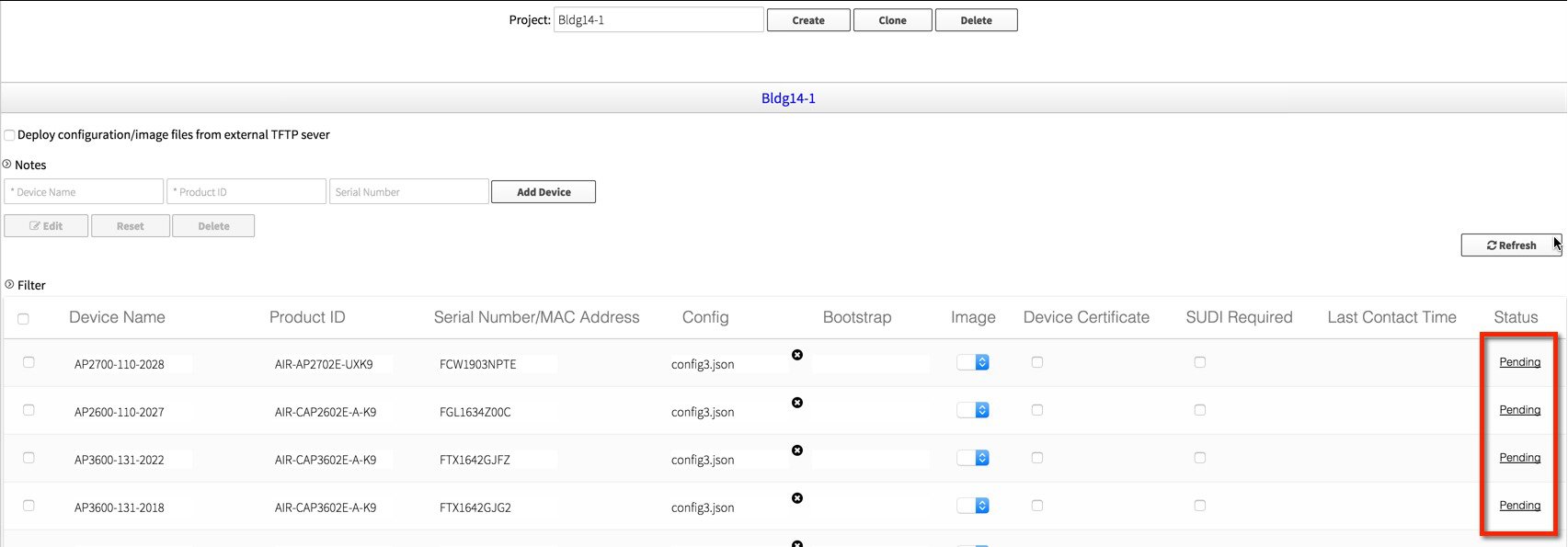Sort by Serial Number/MAC Address header
The image size is (1568, 547).
tap(536, 317)
